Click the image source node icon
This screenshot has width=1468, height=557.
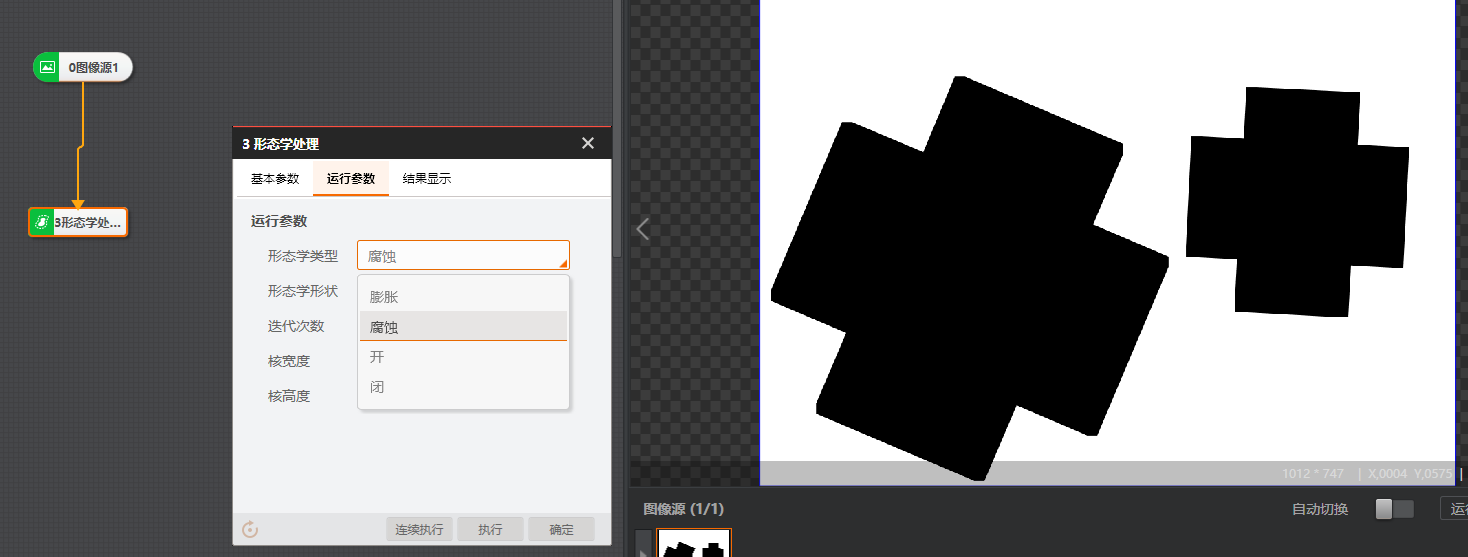[x=47, y=68]
